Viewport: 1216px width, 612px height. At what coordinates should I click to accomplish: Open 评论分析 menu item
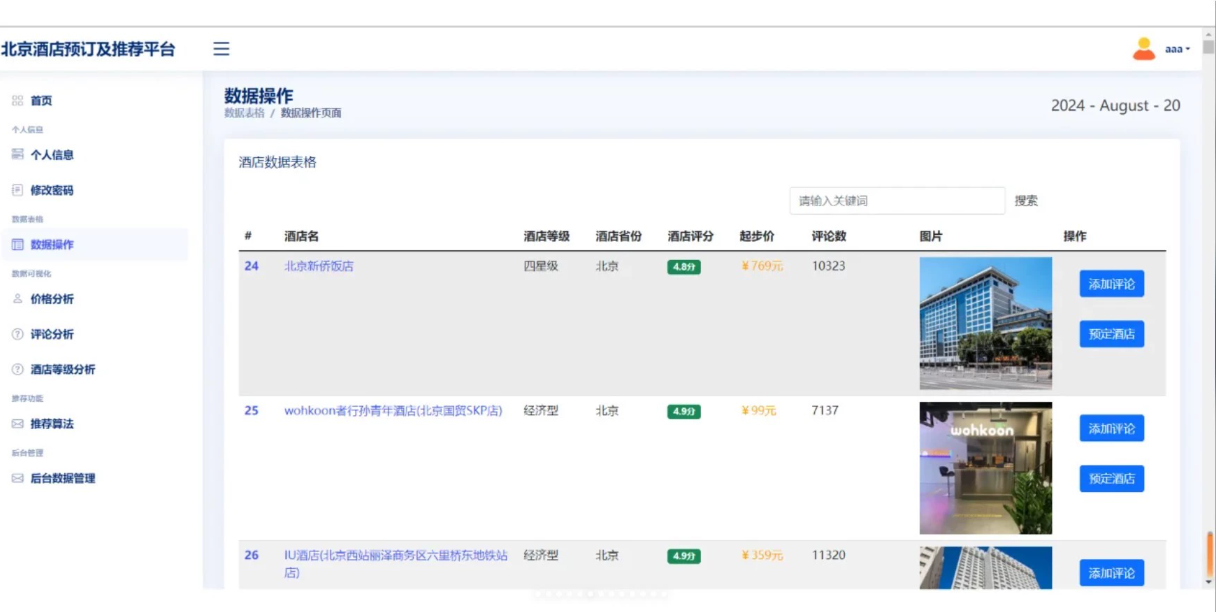click(52, 334)
